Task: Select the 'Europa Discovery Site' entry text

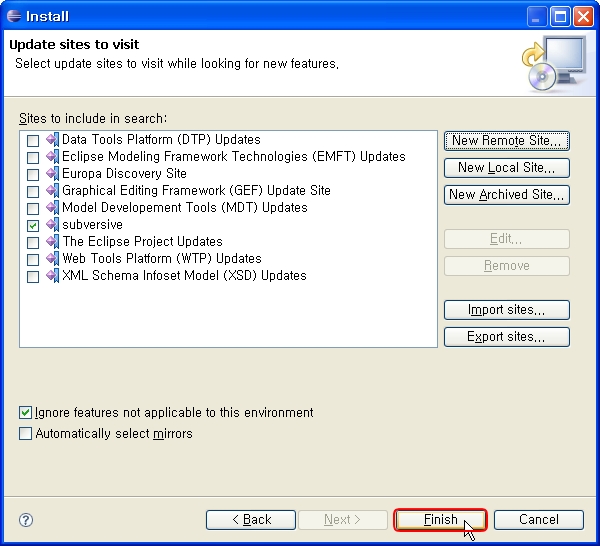Action: coord(124,174)
